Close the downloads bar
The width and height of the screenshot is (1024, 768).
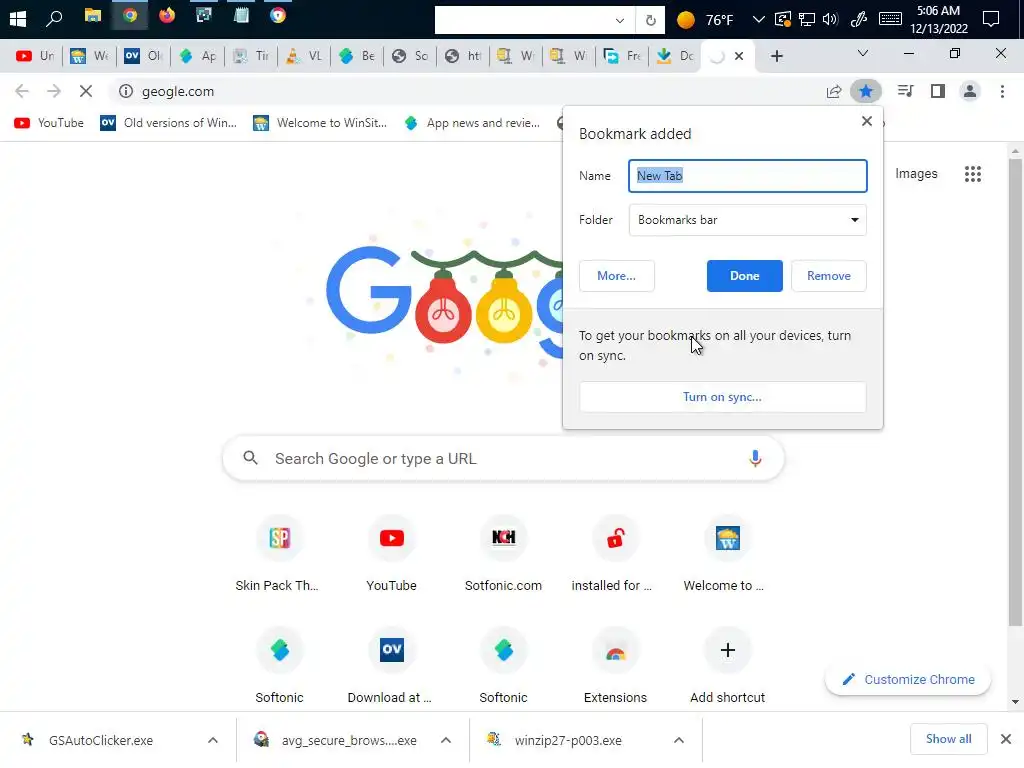tap(1006, 739)
